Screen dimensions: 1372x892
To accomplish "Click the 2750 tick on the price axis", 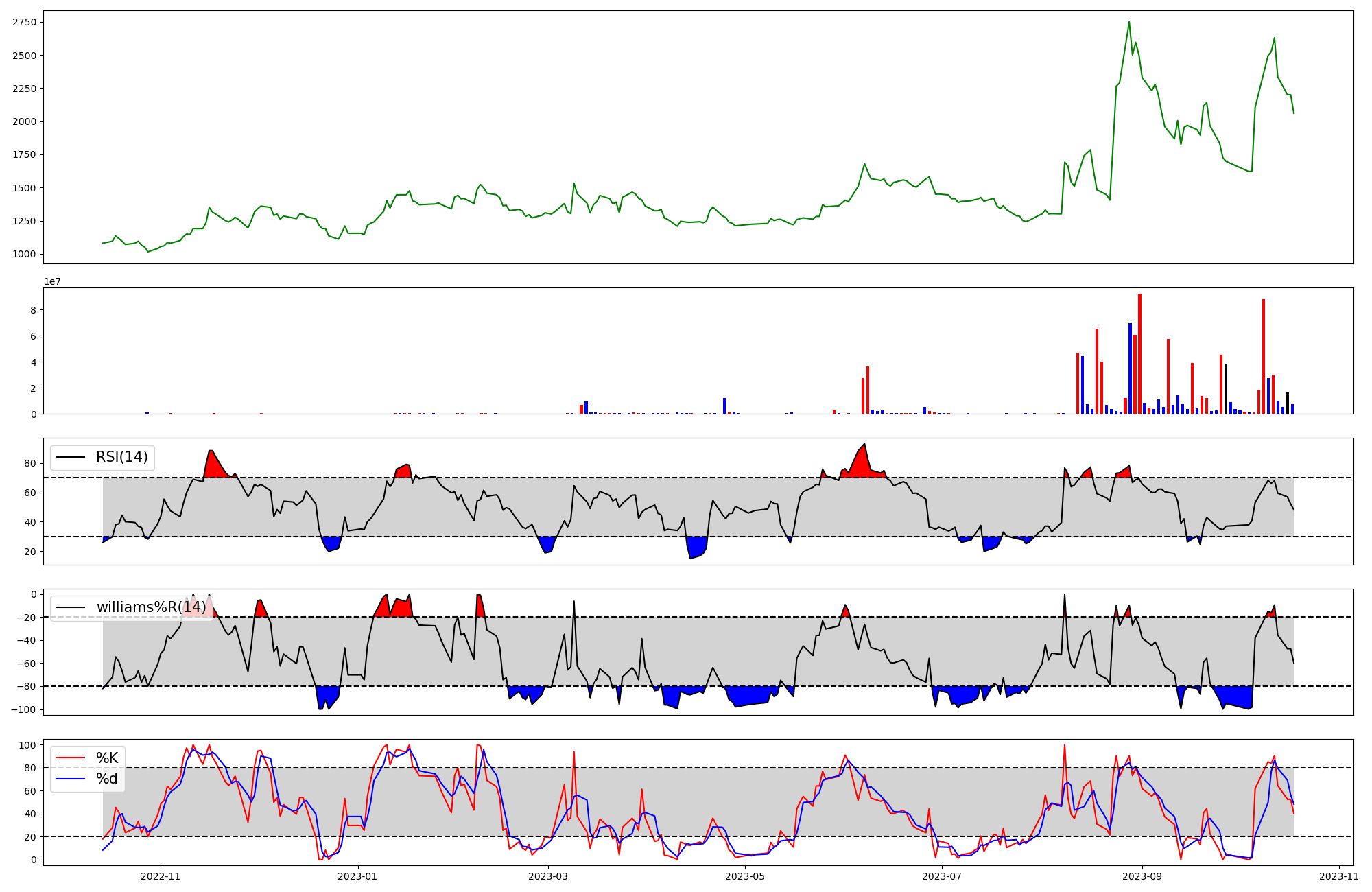I will (x=24, y=22).
